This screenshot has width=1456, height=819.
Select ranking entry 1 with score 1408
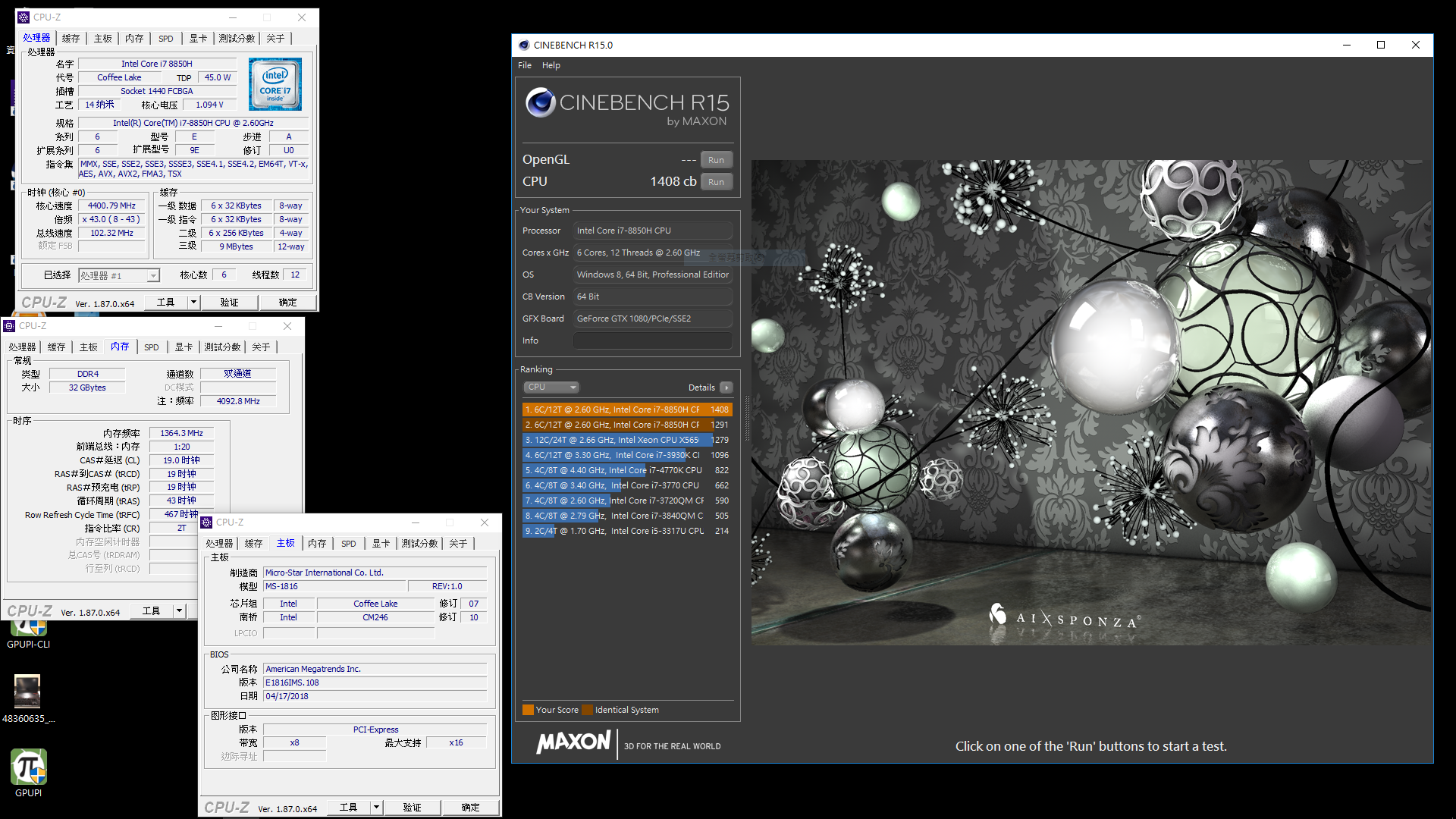[627, 409]
